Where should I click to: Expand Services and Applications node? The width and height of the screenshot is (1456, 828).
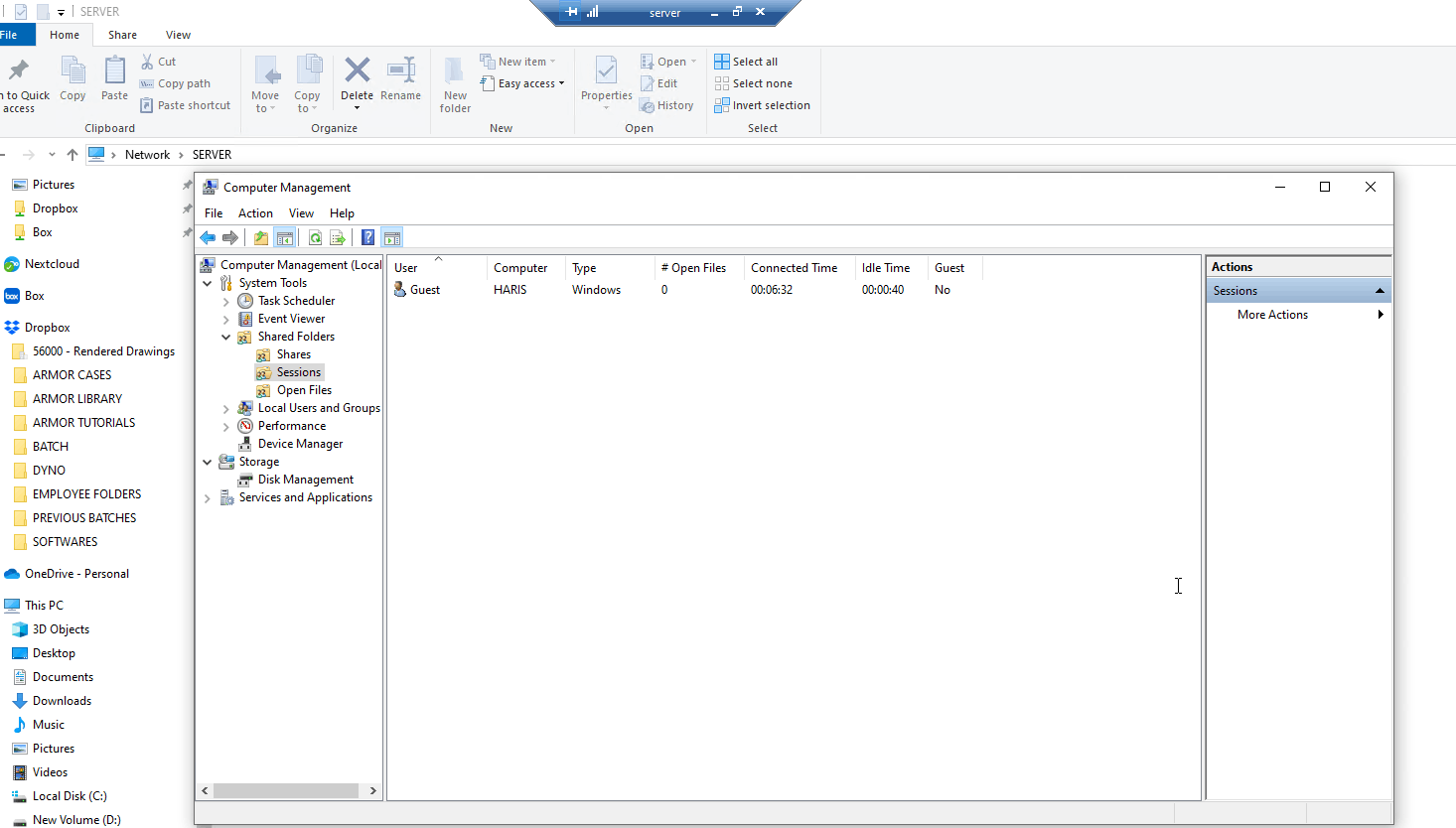tap(207, 498)
